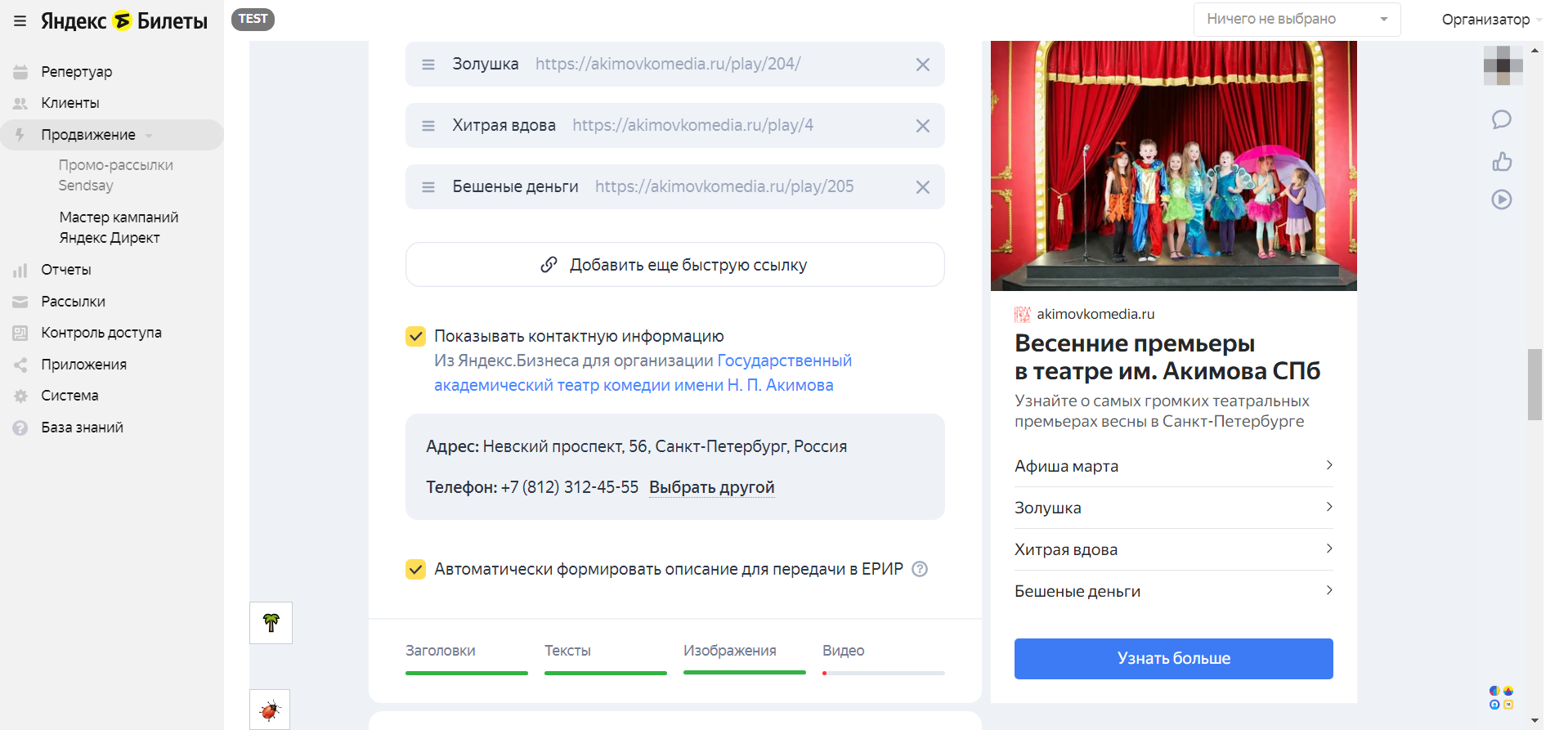Viewport: 1568px width, 730px height.
Task: Click the База знаний question icon
Action: [x=20, y=428]
